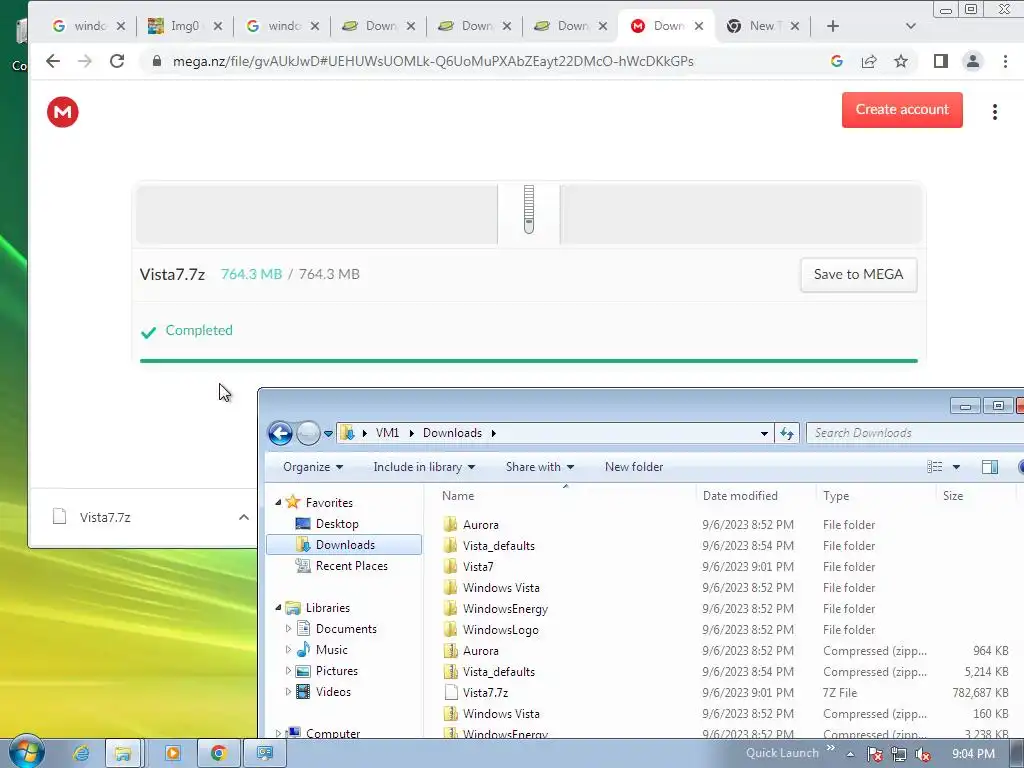This screenshot has height=768, width=1024.
Task: Show hidden tray icons arrow
Action: tap(850, 754)
